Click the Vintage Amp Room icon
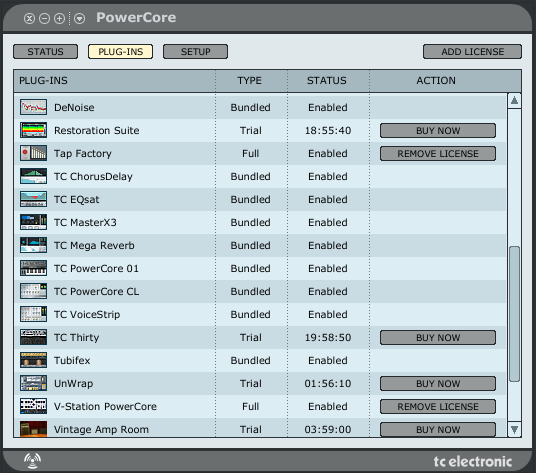This screenshot has height=473, width=536. click(x=33, y=429)
